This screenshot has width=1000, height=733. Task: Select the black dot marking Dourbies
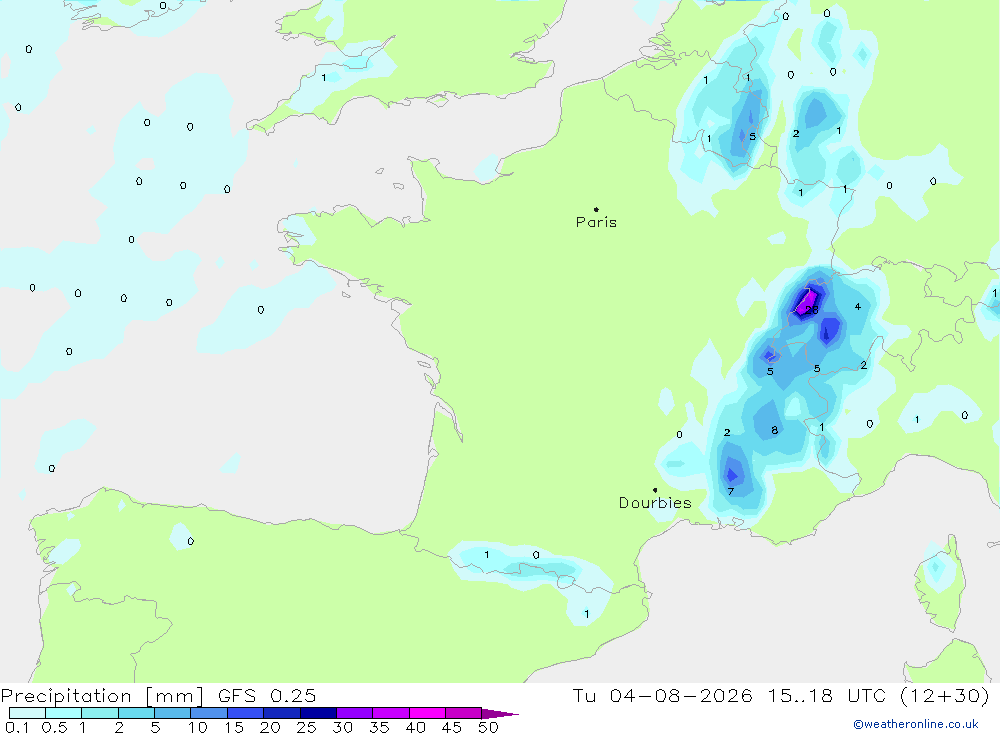(x=655, y=490)
